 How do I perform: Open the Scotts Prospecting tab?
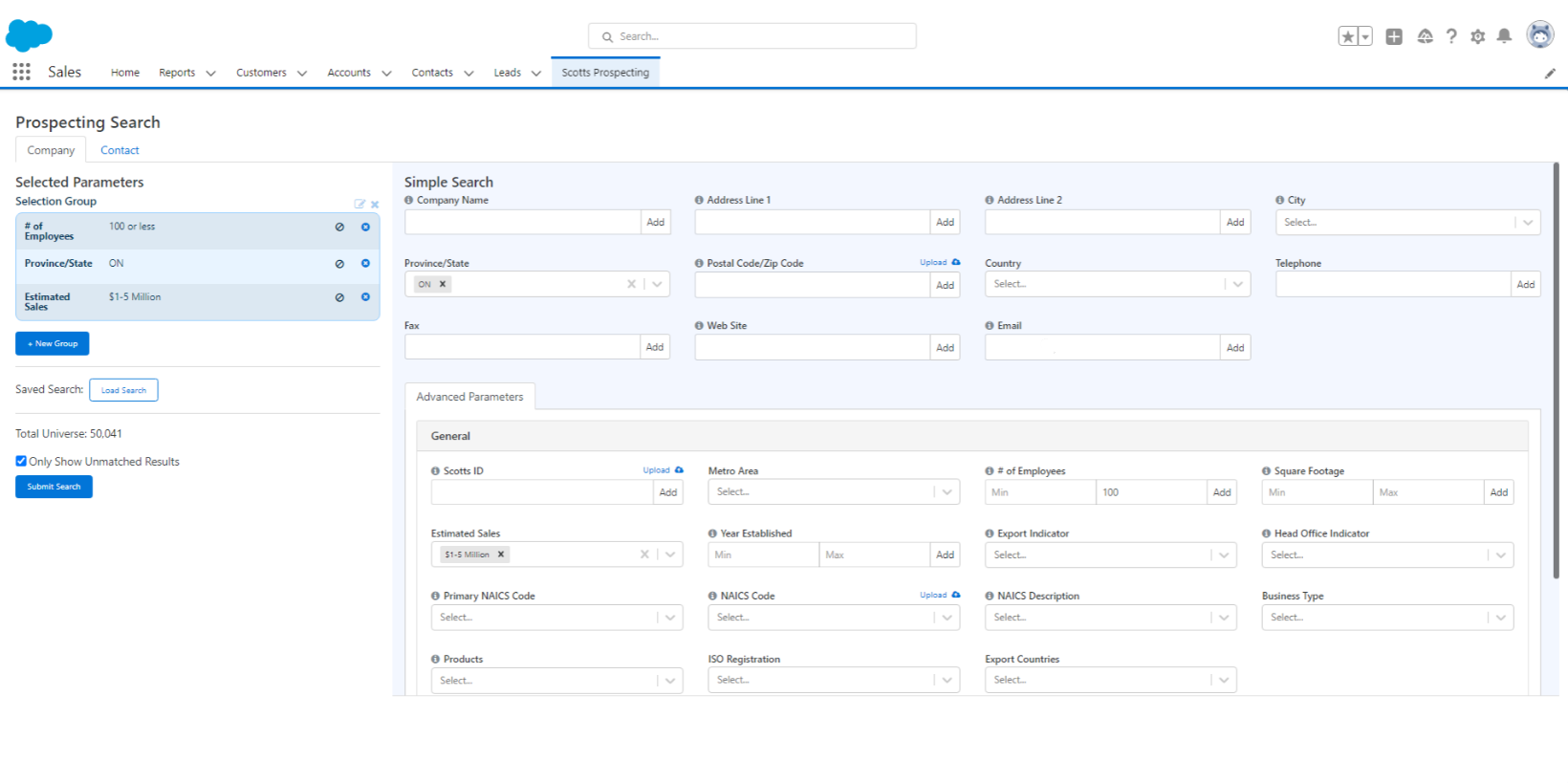(x=605, y=73)
